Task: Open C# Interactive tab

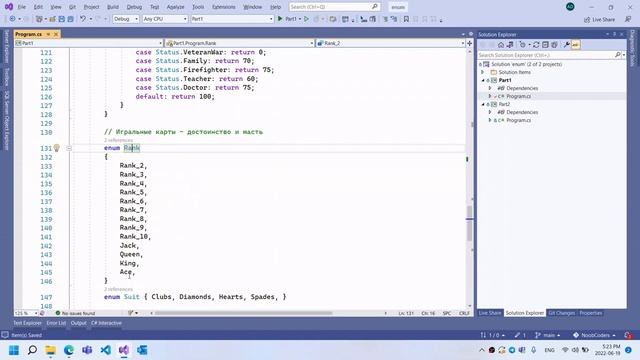Action: 106,323
